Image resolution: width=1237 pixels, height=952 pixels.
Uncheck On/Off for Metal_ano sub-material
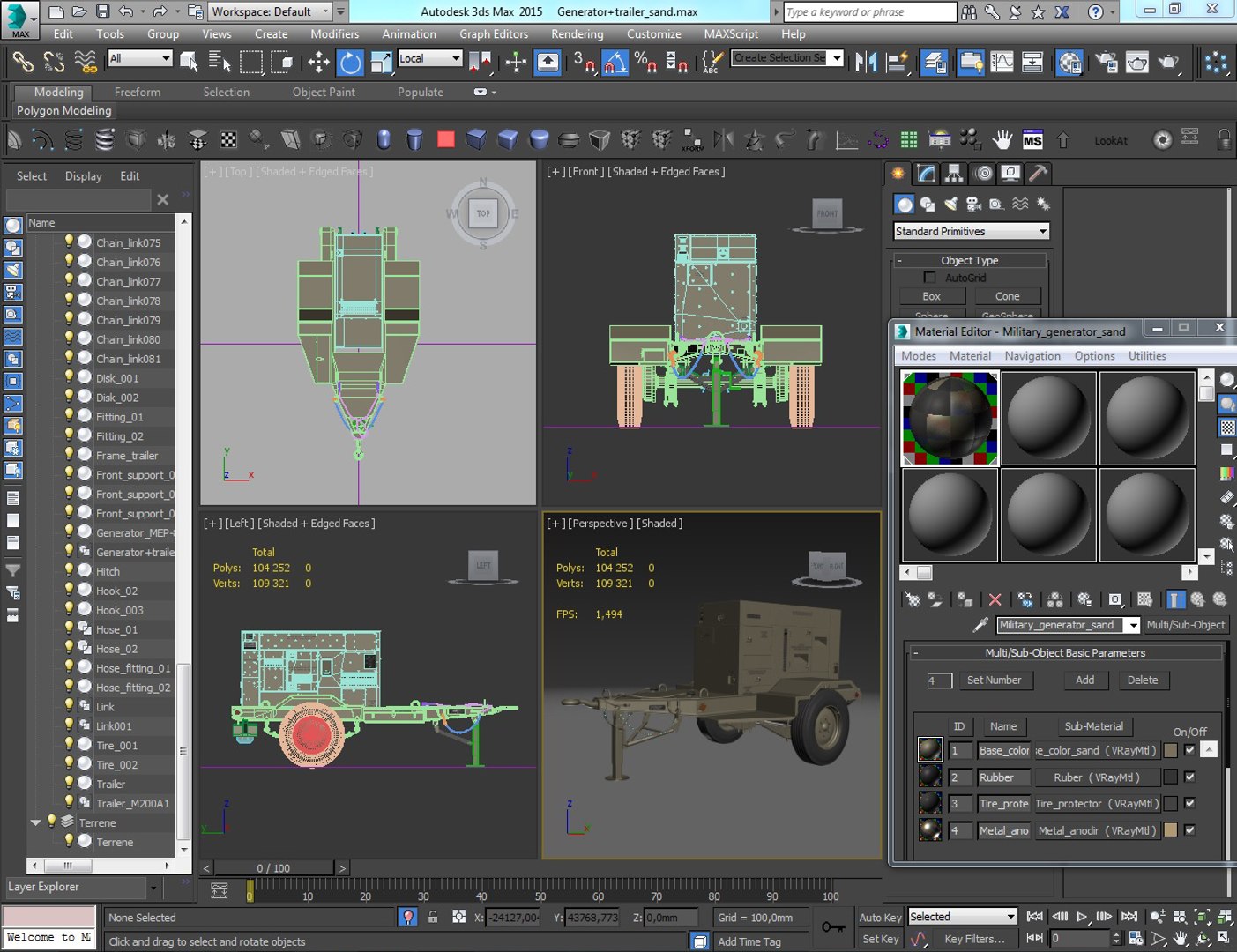coord(1189,829)
